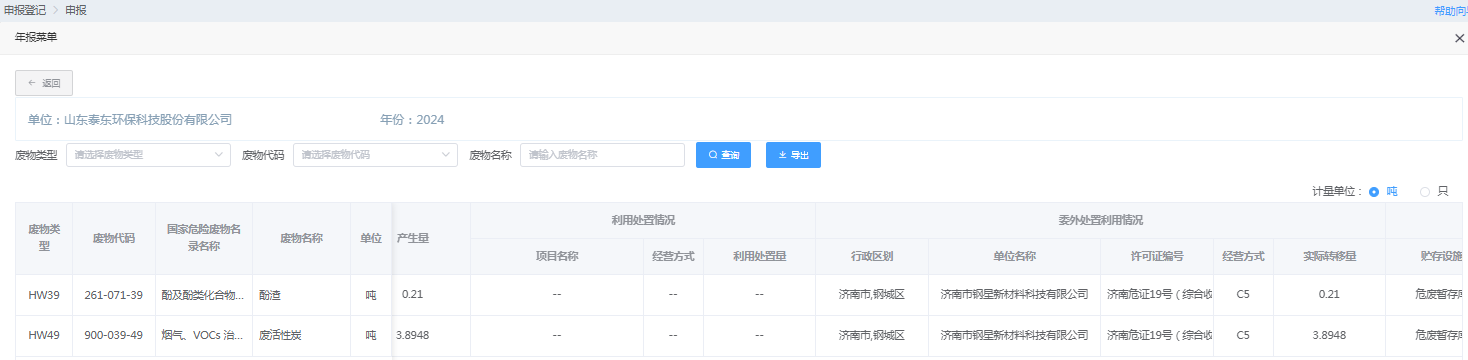Click 酚及酚类化合物 catalog name cell

(204, 295)
